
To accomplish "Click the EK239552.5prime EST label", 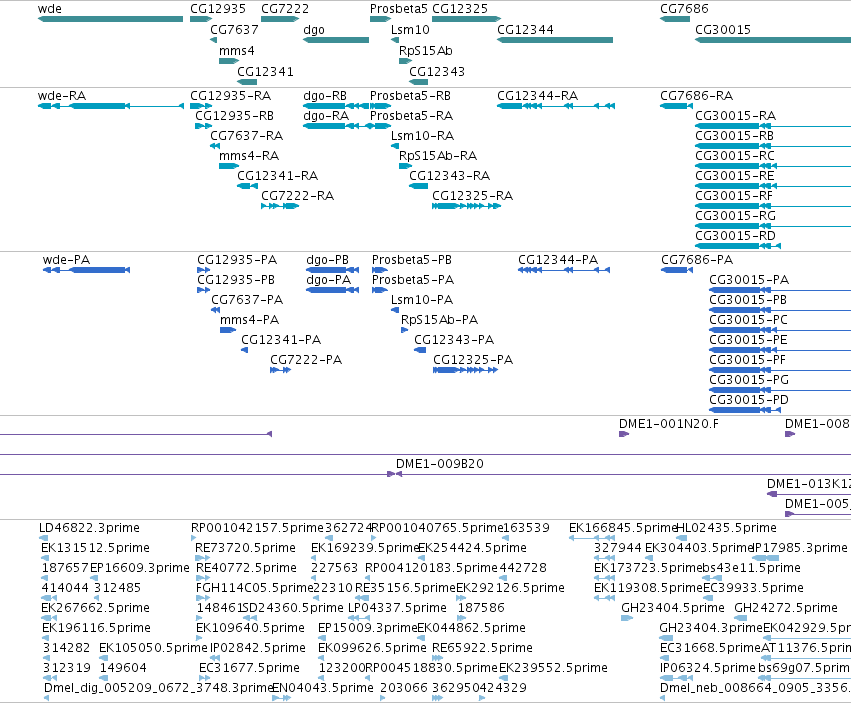I will (x=553, y=668).
